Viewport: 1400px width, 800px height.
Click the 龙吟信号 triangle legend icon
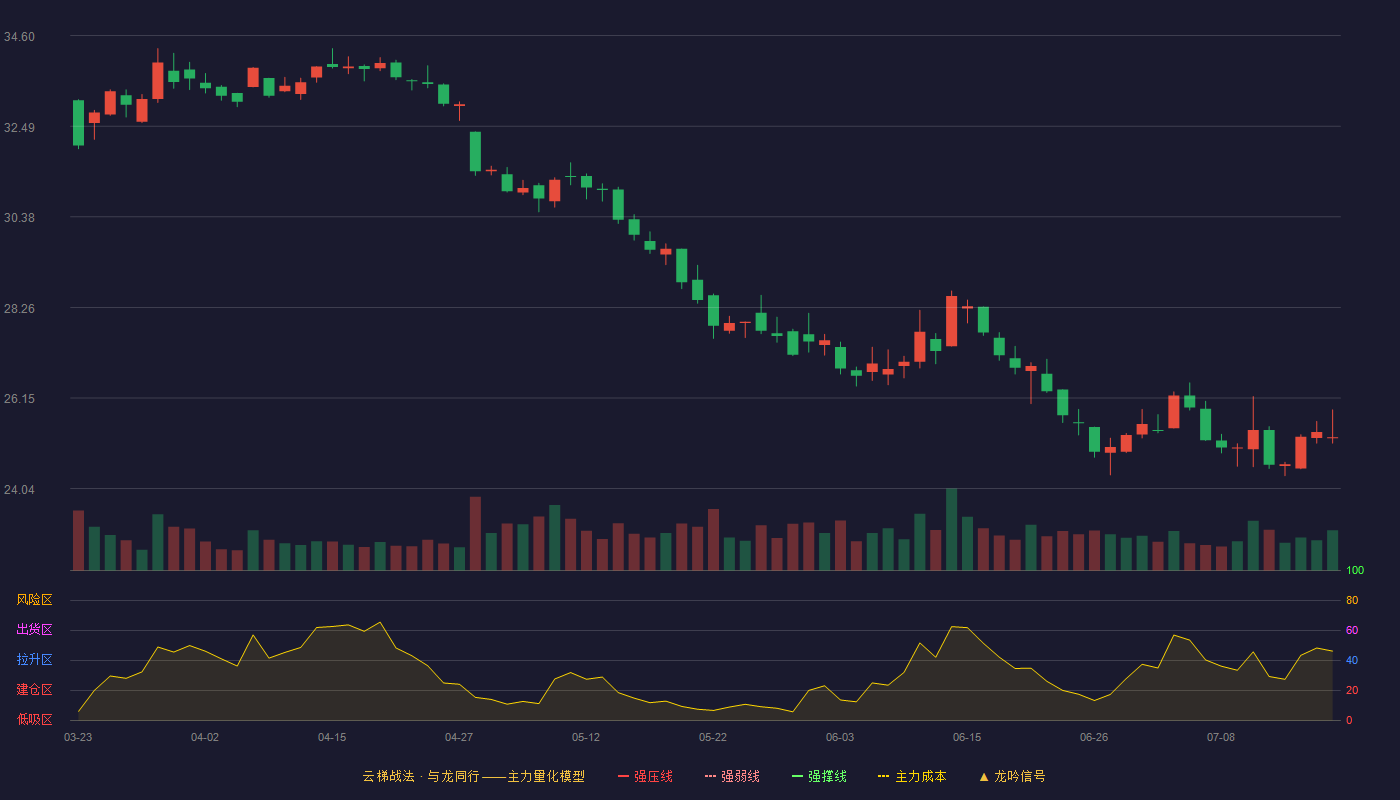coord(984,776)
